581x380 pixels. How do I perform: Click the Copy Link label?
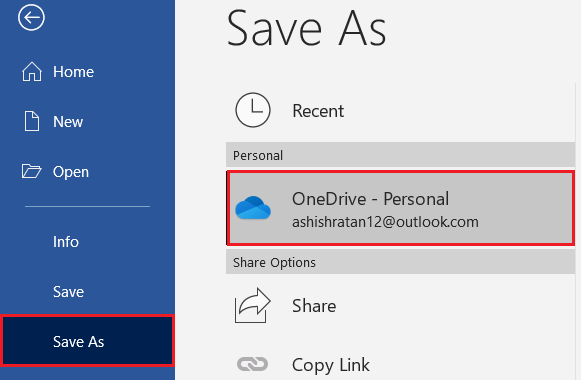(331, 365)
